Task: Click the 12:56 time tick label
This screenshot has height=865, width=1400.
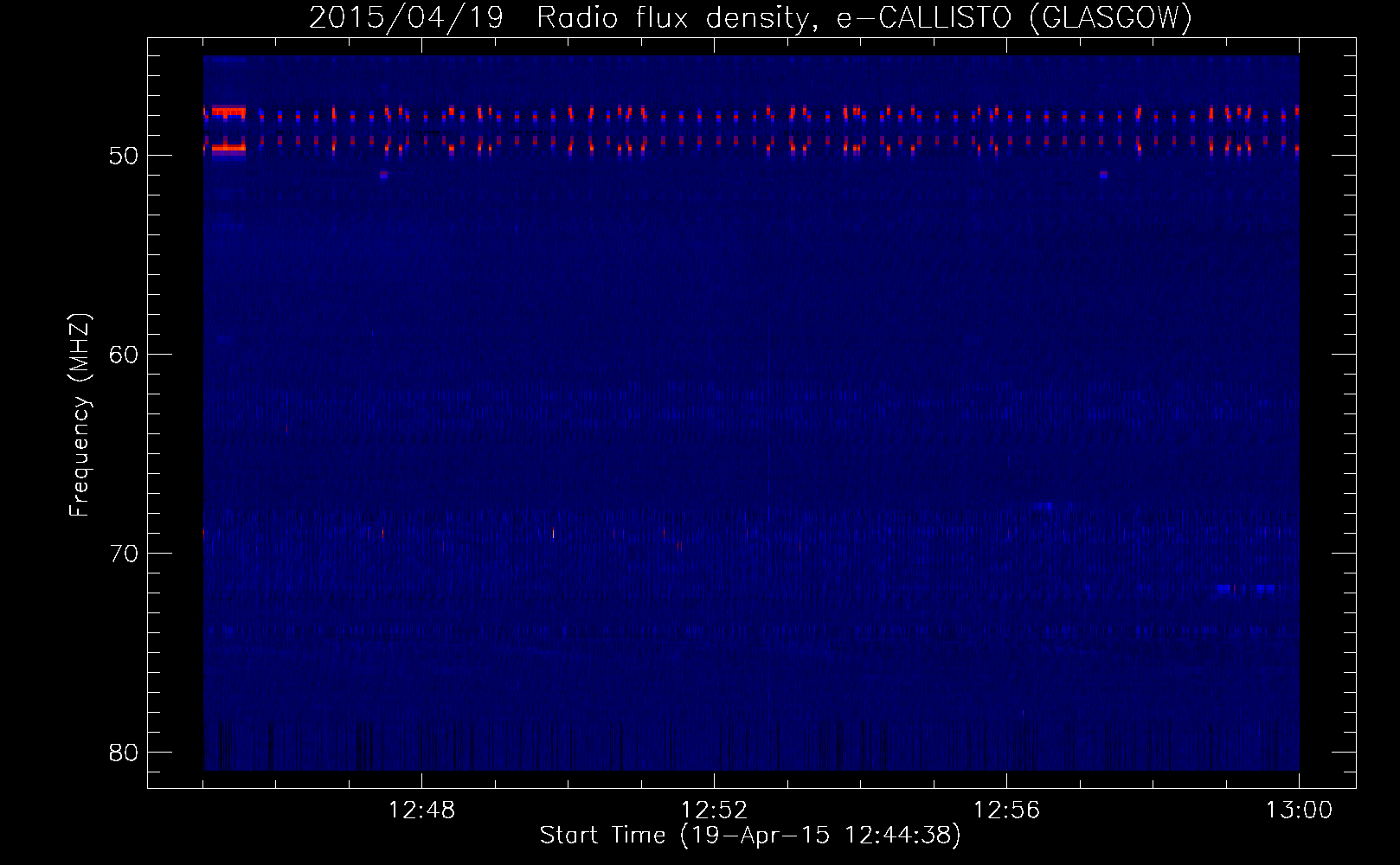Action: (x=1006, y=811)
